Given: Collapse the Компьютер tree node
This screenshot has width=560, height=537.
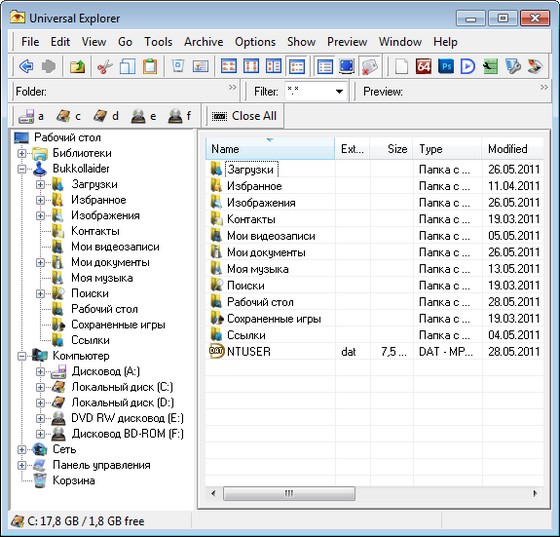Looking at the screenshot, I should tap(22, 356).
